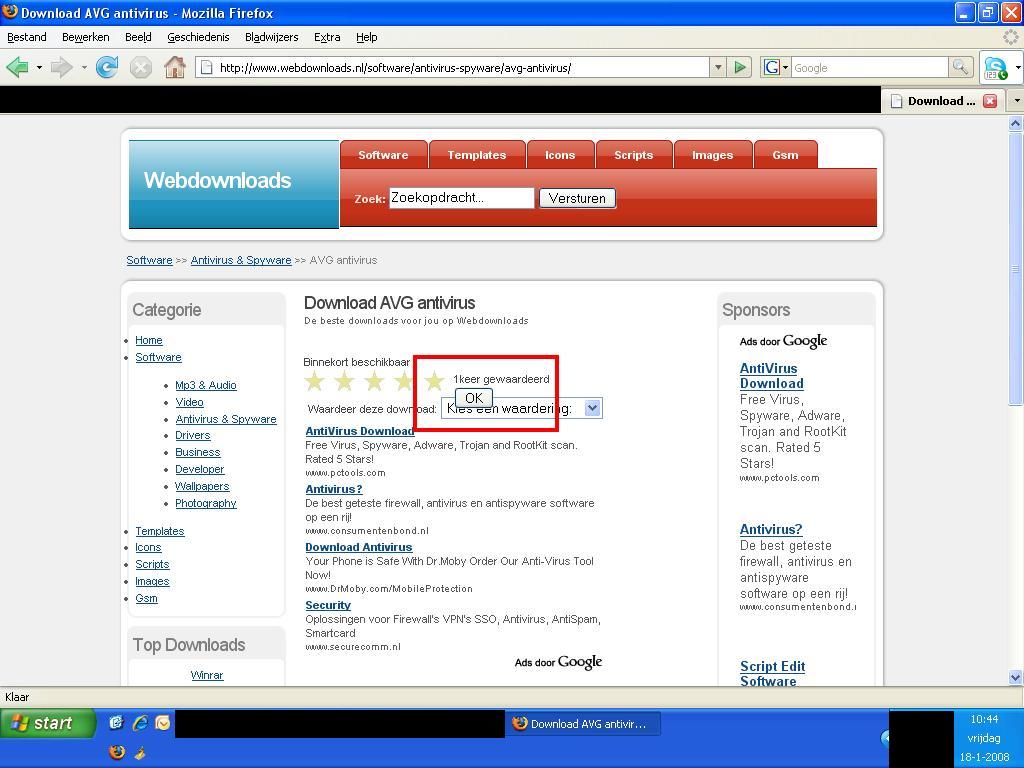Open the list all tabs dropdown
Screen dimensions: 1024x768
[x=1016, y=101]
